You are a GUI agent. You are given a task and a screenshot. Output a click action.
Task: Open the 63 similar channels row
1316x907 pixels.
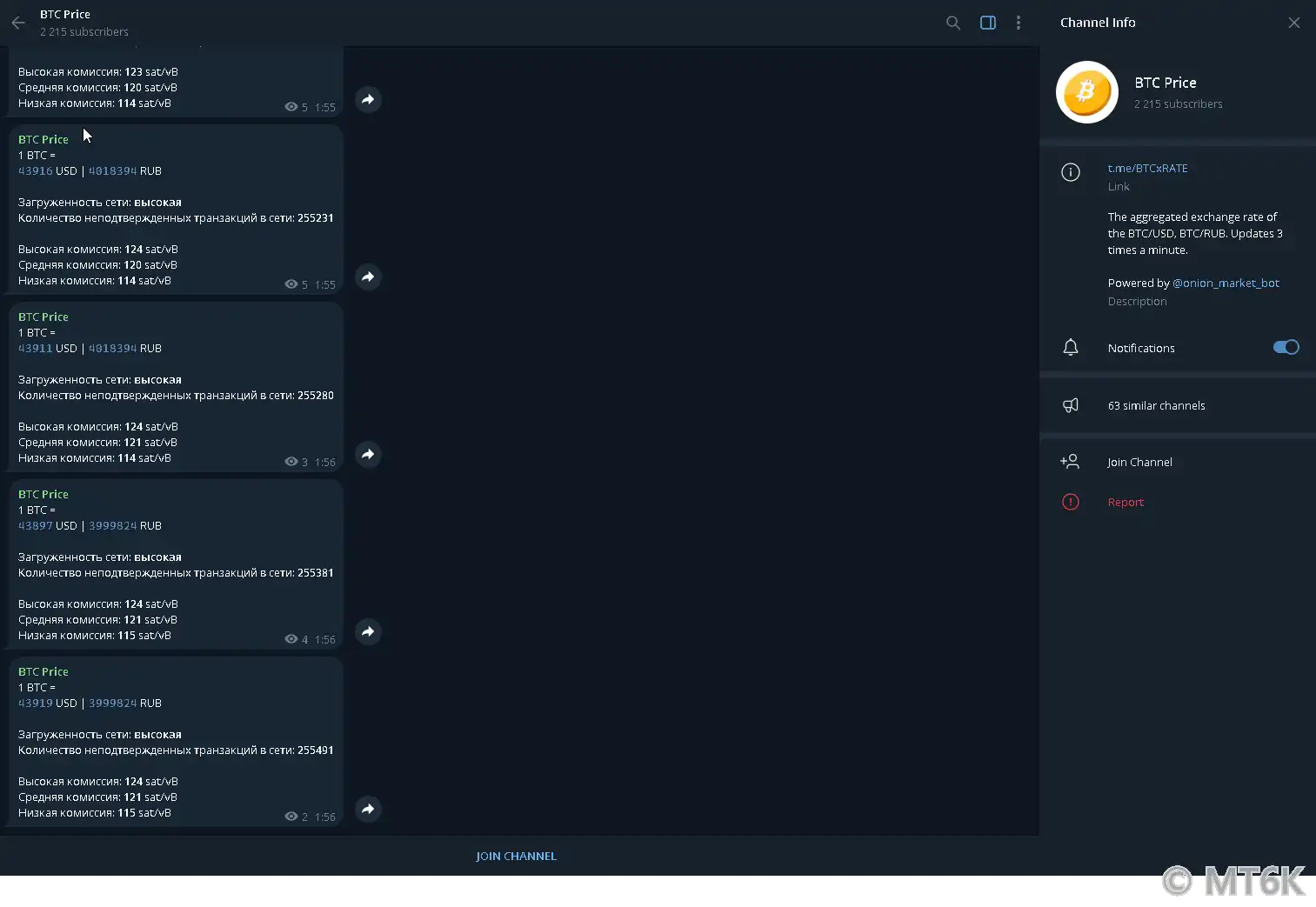click(1178, 405)
